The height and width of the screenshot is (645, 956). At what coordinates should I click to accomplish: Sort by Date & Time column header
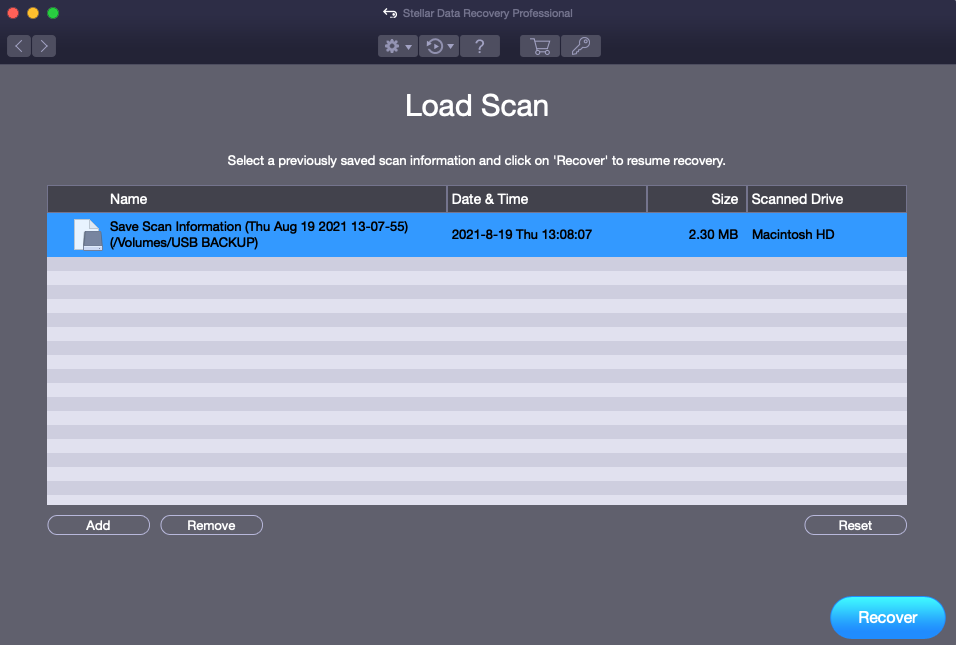tap(490, 199)
